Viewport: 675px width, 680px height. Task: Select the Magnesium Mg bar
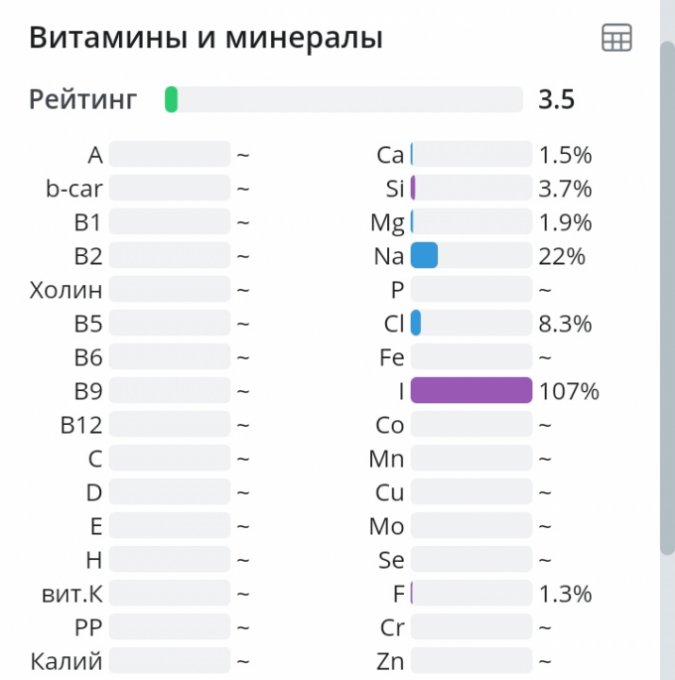[x=471, y=222]
